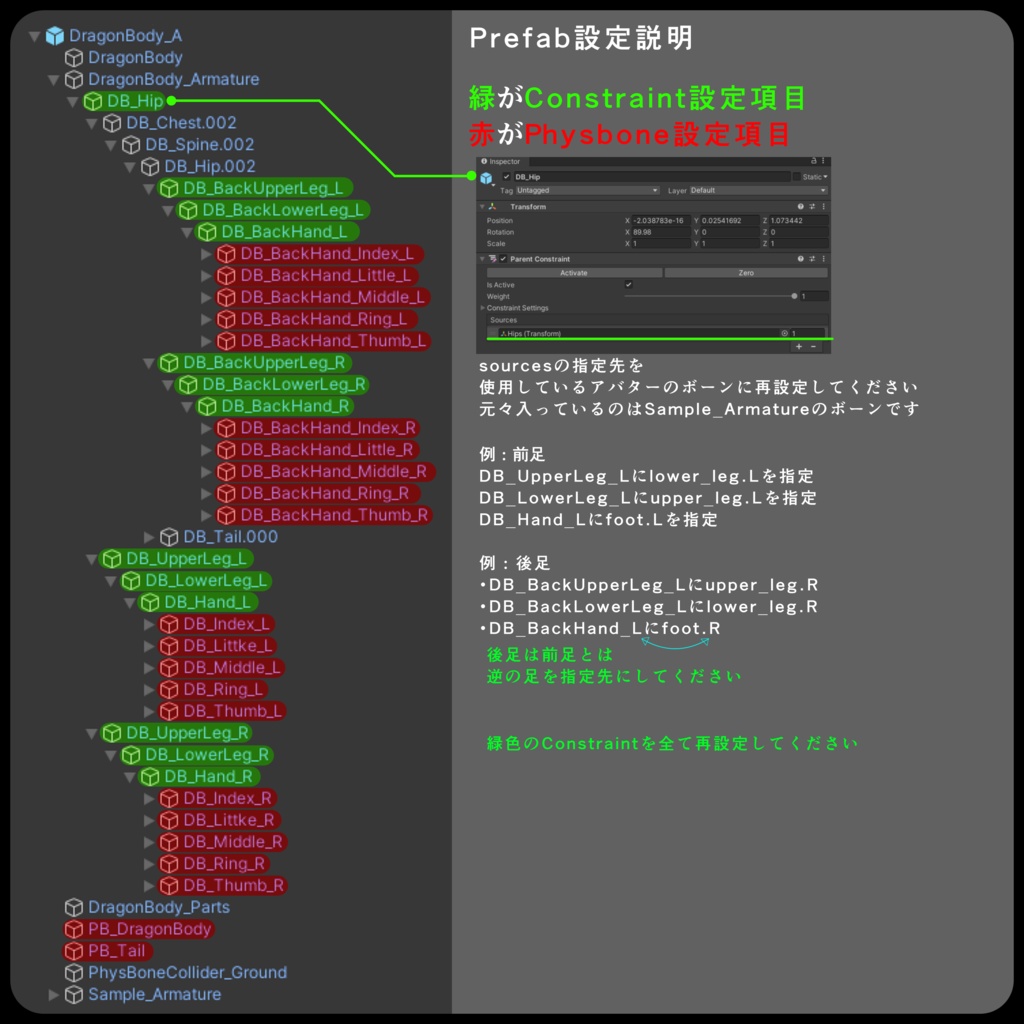
Task: Open the Tag dropdown showing Untagged
Action: pyautogui.click(x=588, y=190)
